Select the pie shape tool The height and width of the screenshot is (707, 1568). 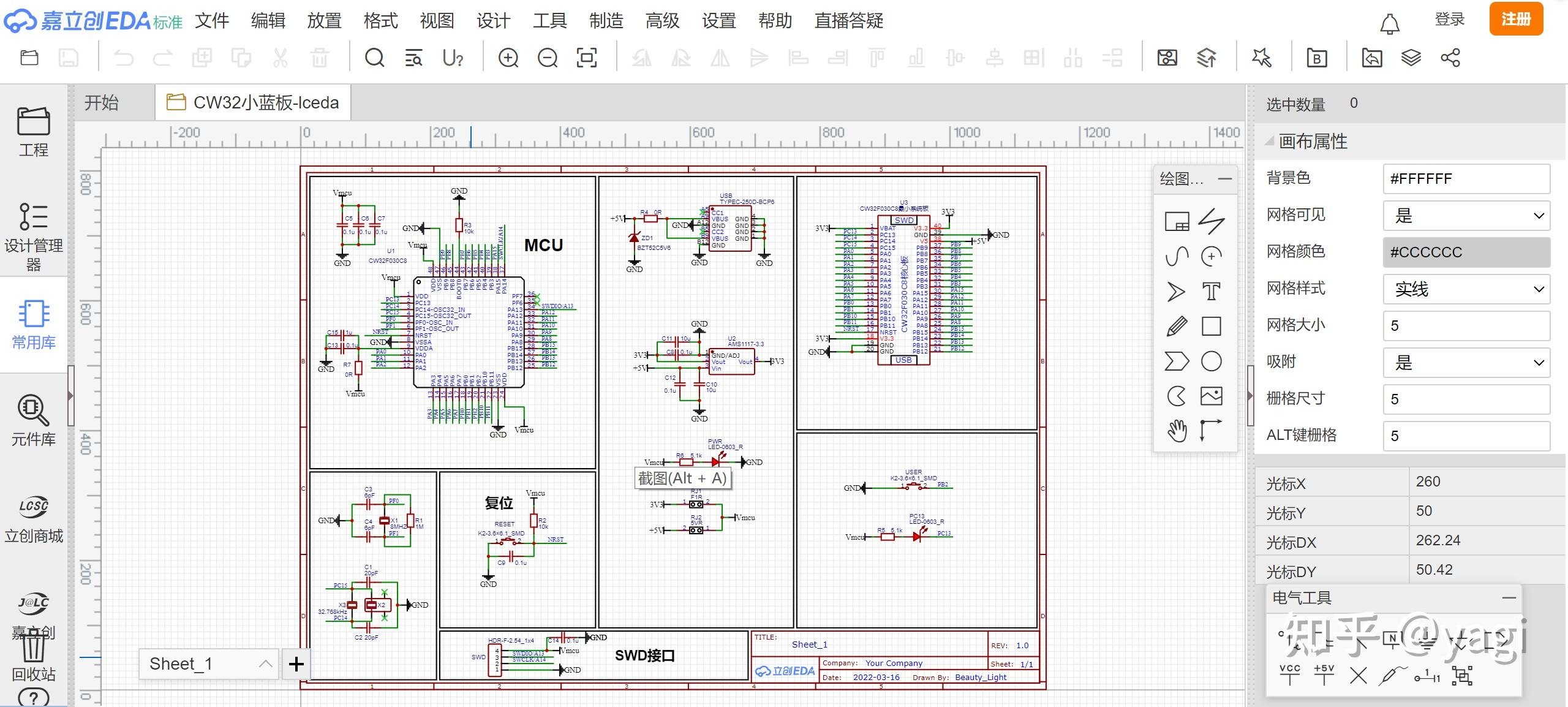pyautogui.click(x=1177, y=396)
